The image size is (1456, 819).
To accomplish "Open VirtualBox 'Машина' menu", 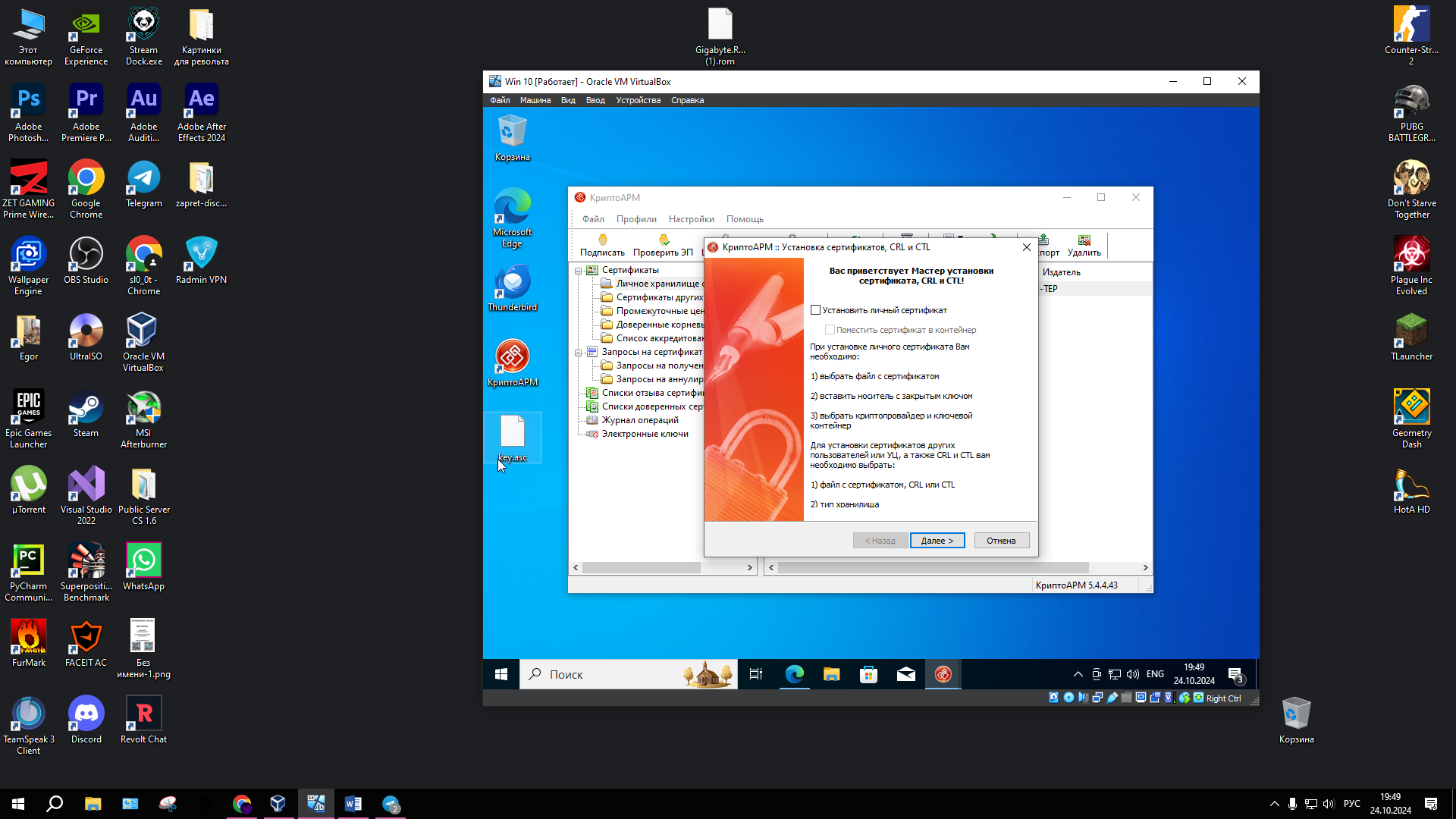I will click(x=535, y=100).
